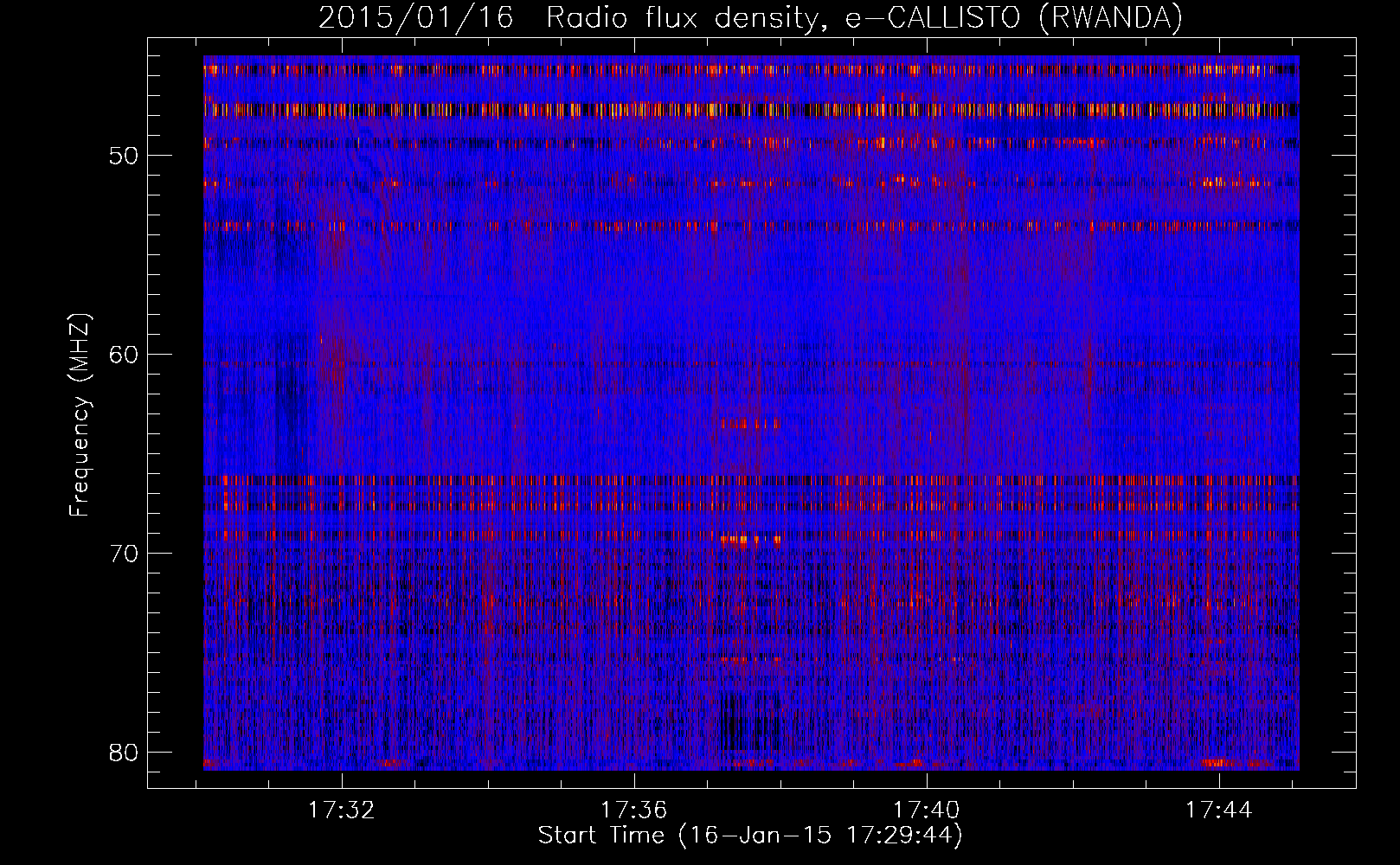Image resolution: width=1400 pixels, height=865 pixels.
Task: Click the 17:36 time tick label
Action: pyautogui.click(x=634, y=811)
